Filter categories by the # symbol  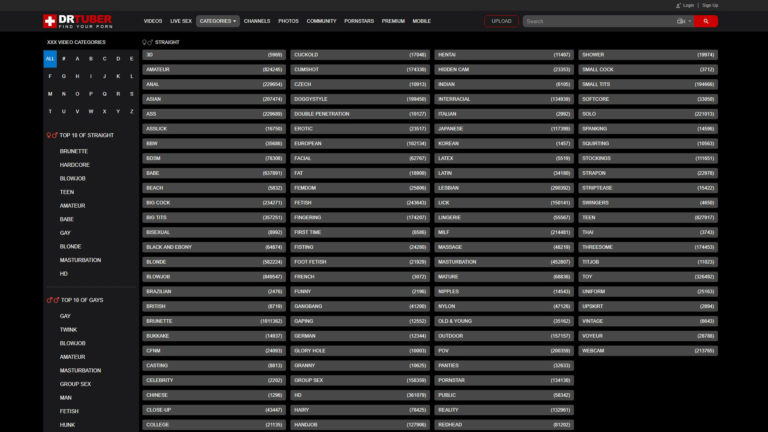(x=64, y=58)
